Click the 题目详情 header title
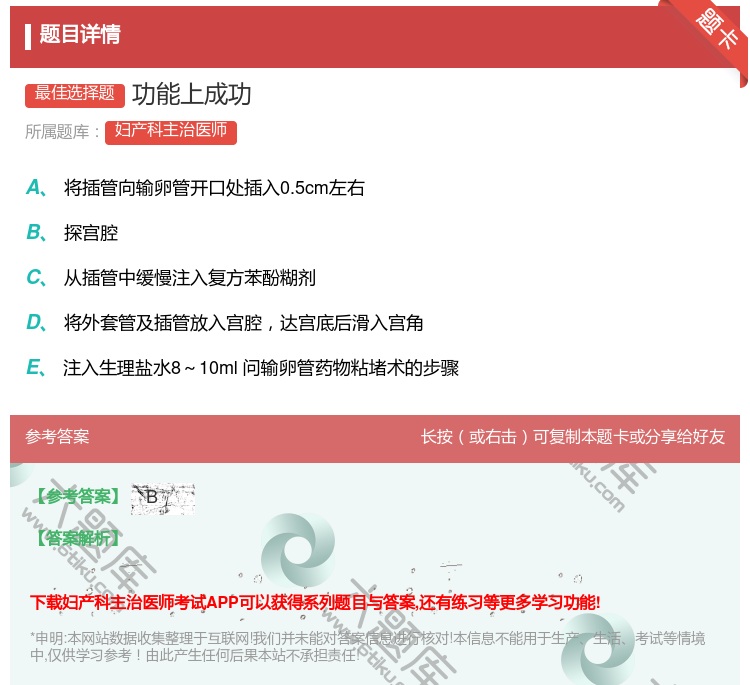The image size is (750, 685). pyautogui.click(x=80, y=34)
